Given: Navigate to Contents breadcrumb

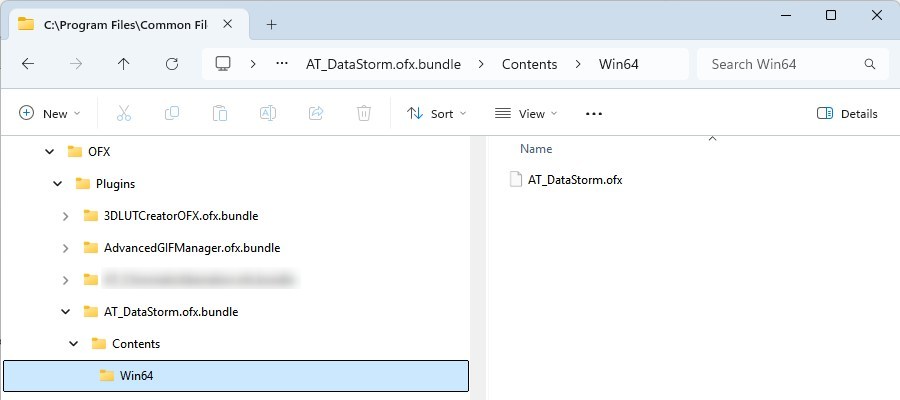Looking at the screenshot, I should coord(530,64).
